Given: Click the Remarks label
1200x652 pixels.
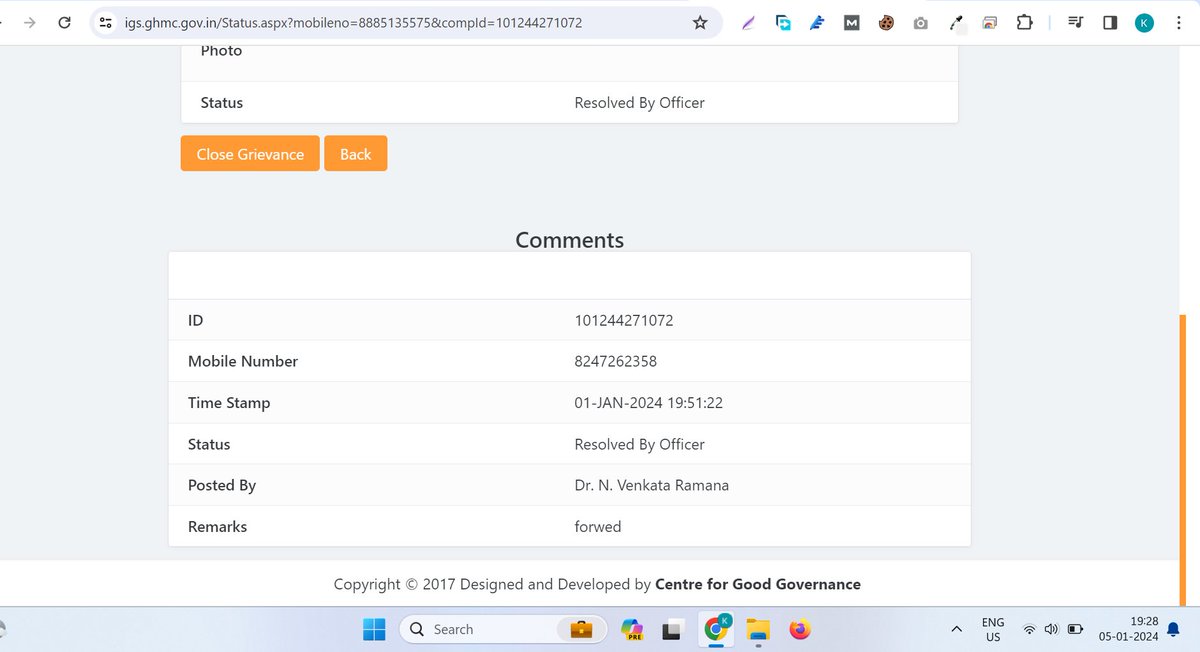Looking at the screenshot, I should pos(217,526).
